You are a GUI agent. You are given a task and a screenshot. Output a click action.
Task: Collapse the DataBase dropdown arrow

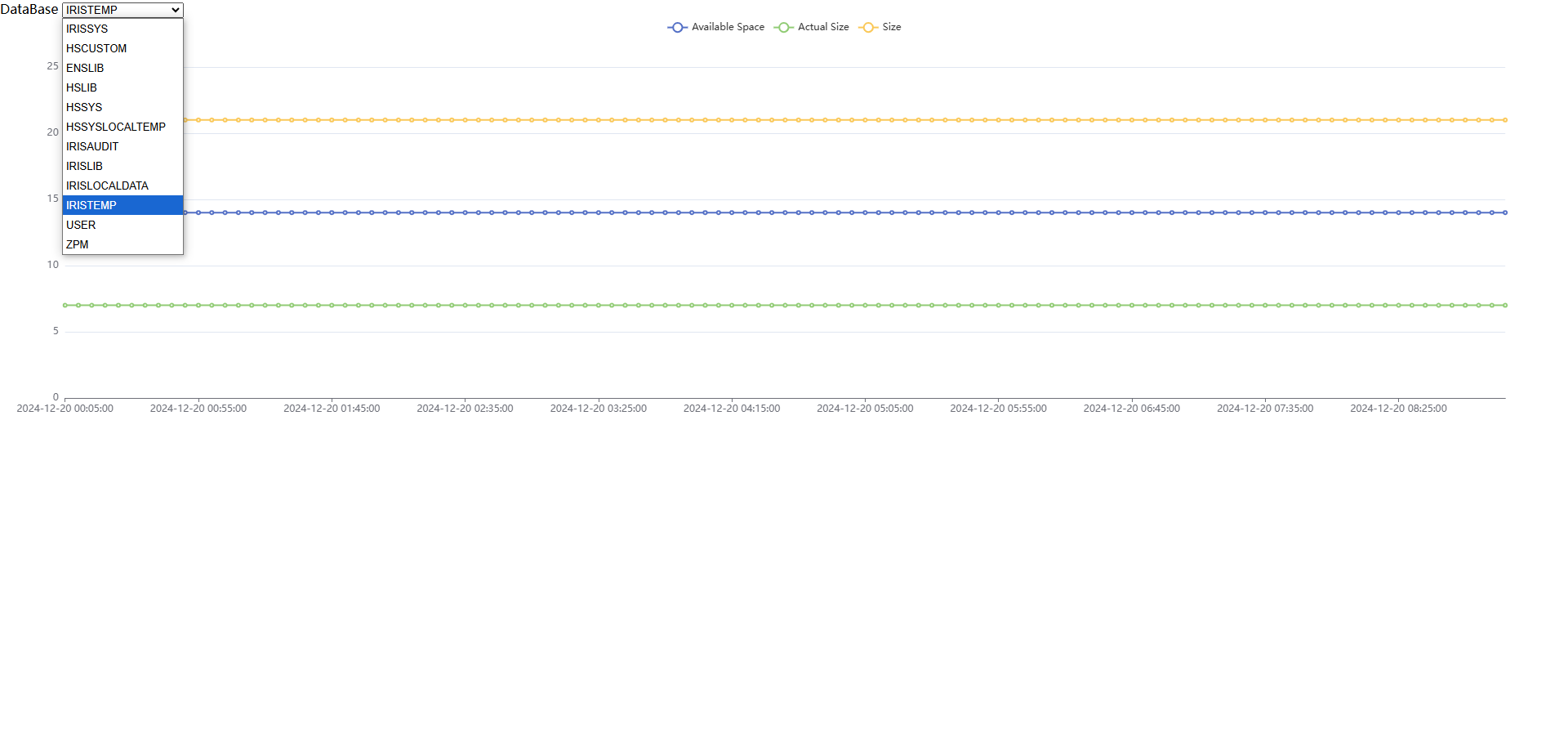(x=175, y=10)
